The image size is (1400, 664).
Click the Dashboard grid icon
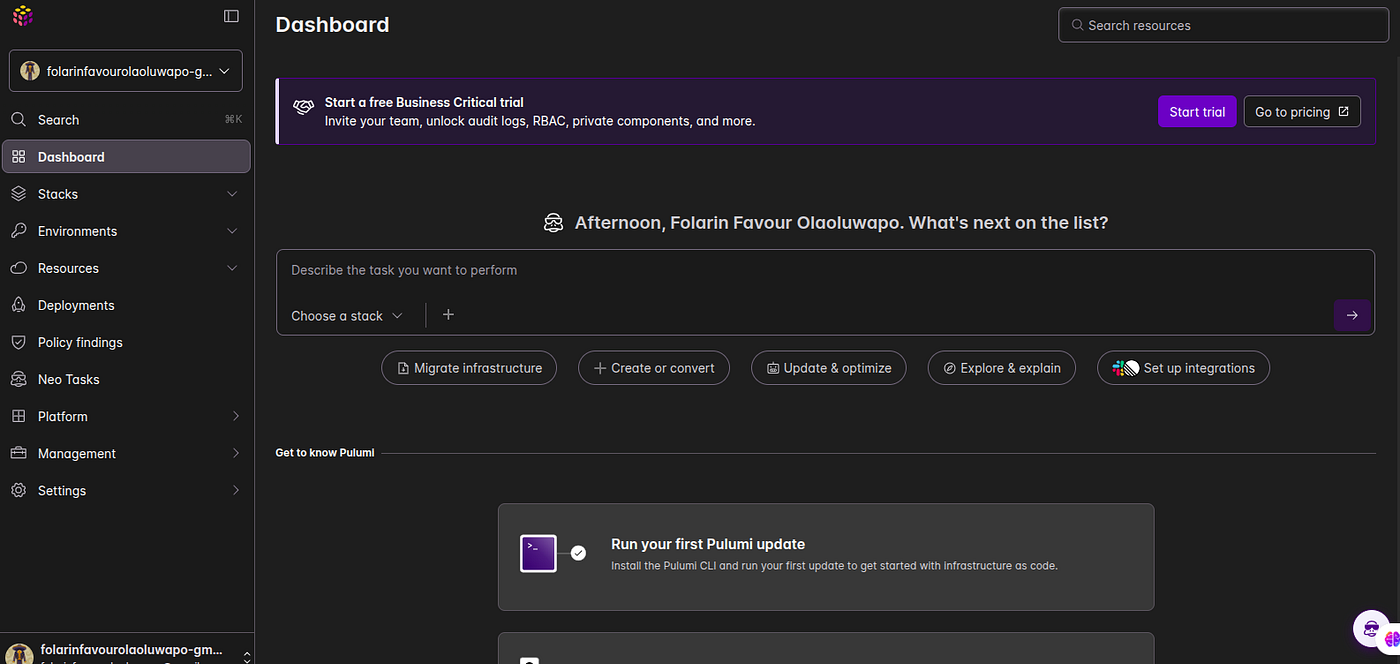click(x=18, y=157)
